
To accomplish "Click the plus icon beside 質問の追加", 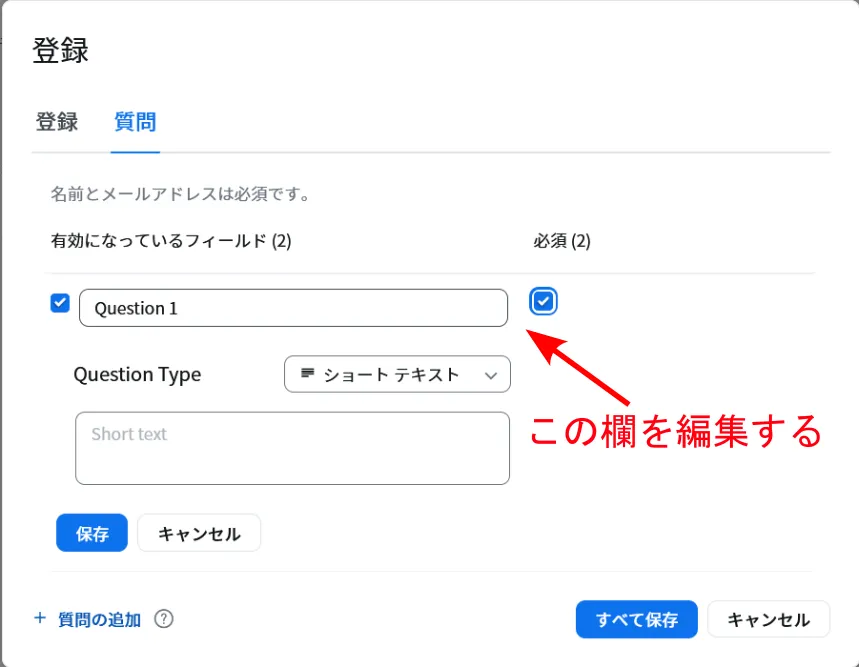I will pos(40,618).
